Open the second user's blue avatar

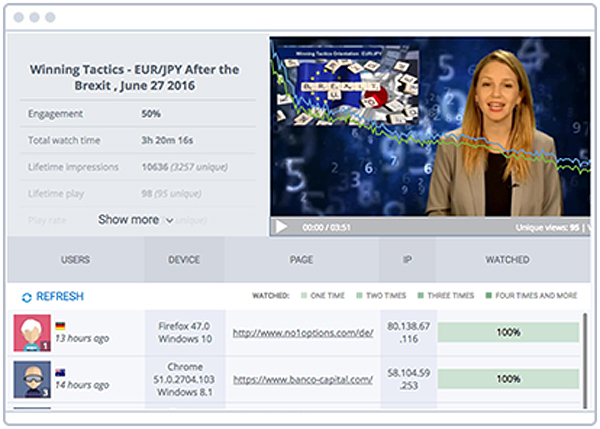point(32,379)
